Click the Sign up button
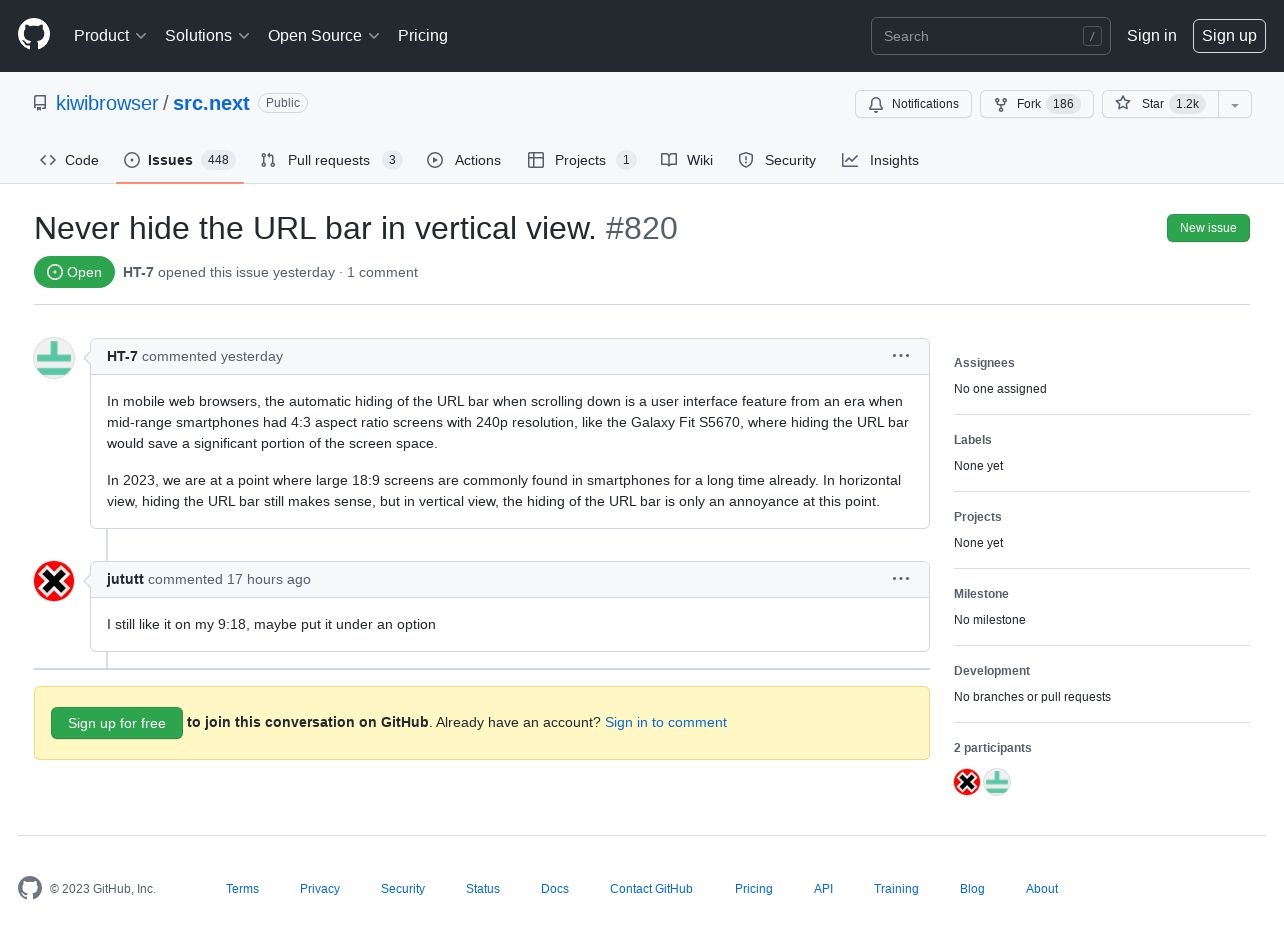Image resolution: width=1284 pixels, height=950 pixels. (x=1229, y=36)
